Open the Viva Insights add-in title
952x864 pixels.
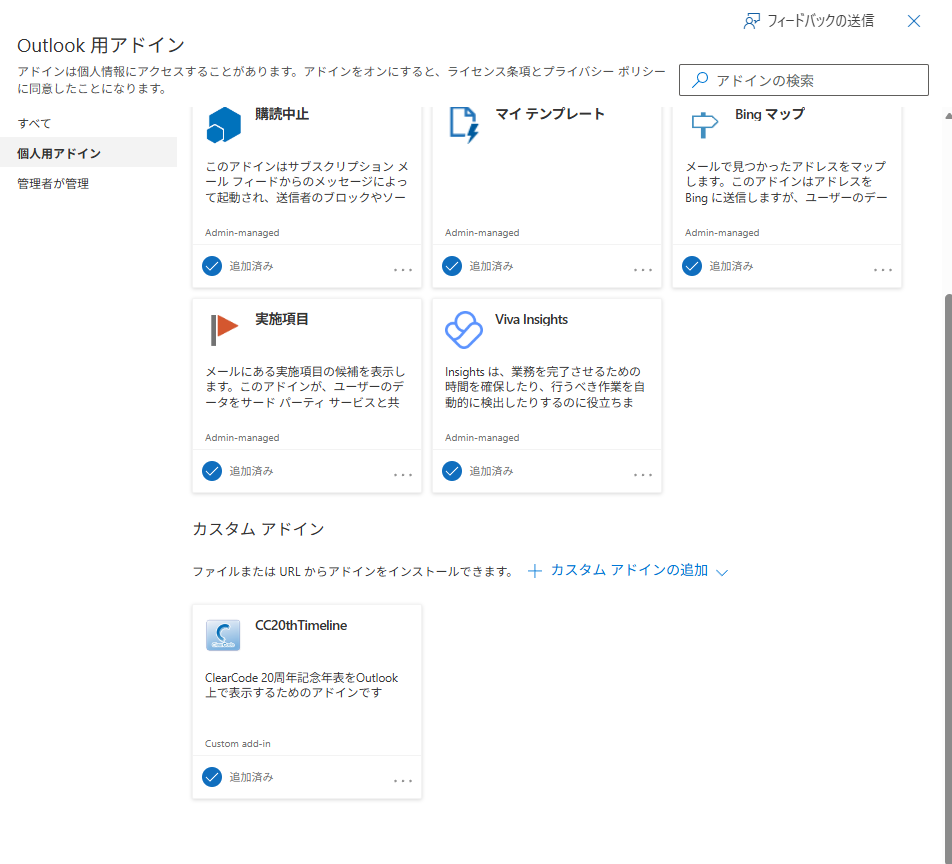click(531, 319)
